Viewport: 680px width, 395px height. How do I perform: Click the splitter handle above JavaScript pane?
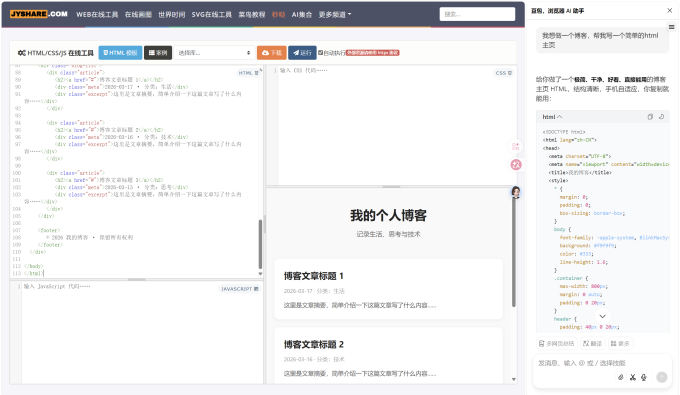tap(137, 280)
